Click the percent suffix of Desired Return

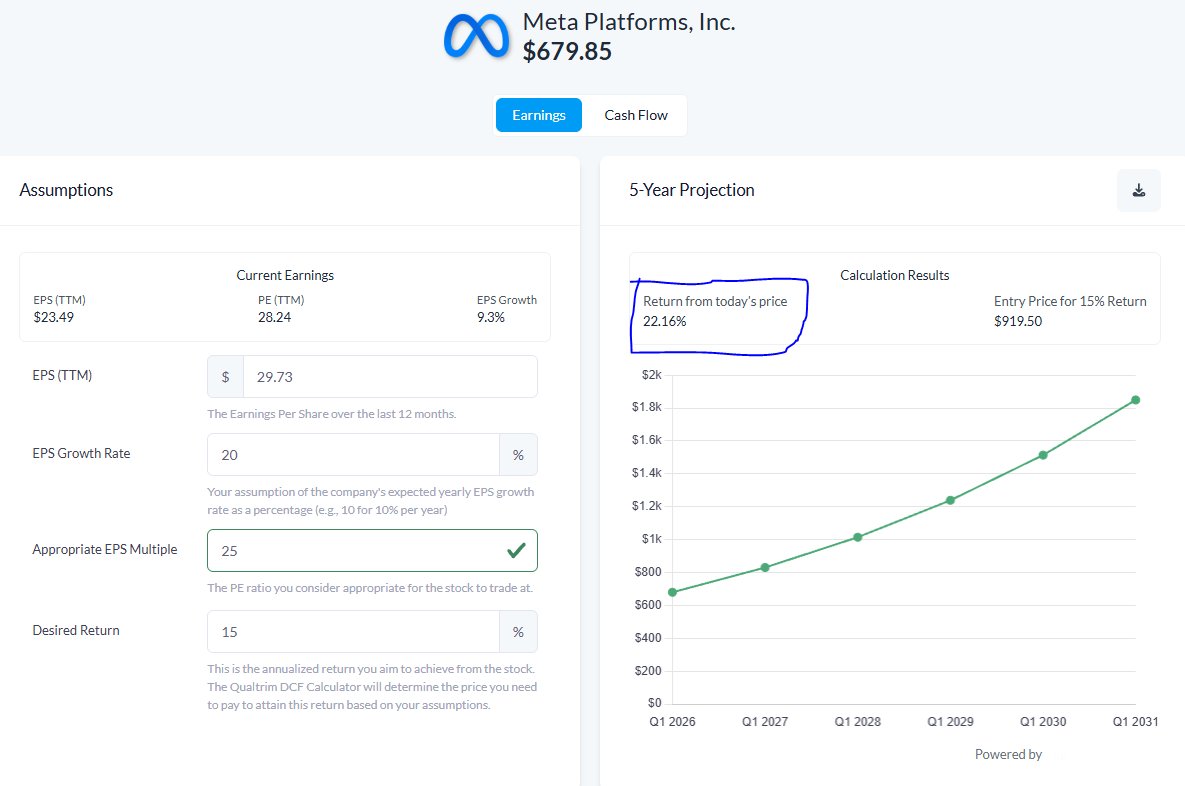pos(518,632)
